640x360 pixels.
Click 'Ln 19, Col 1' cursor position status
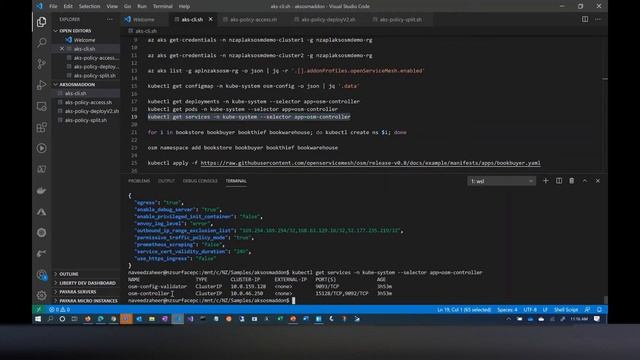tap(464, 310)
